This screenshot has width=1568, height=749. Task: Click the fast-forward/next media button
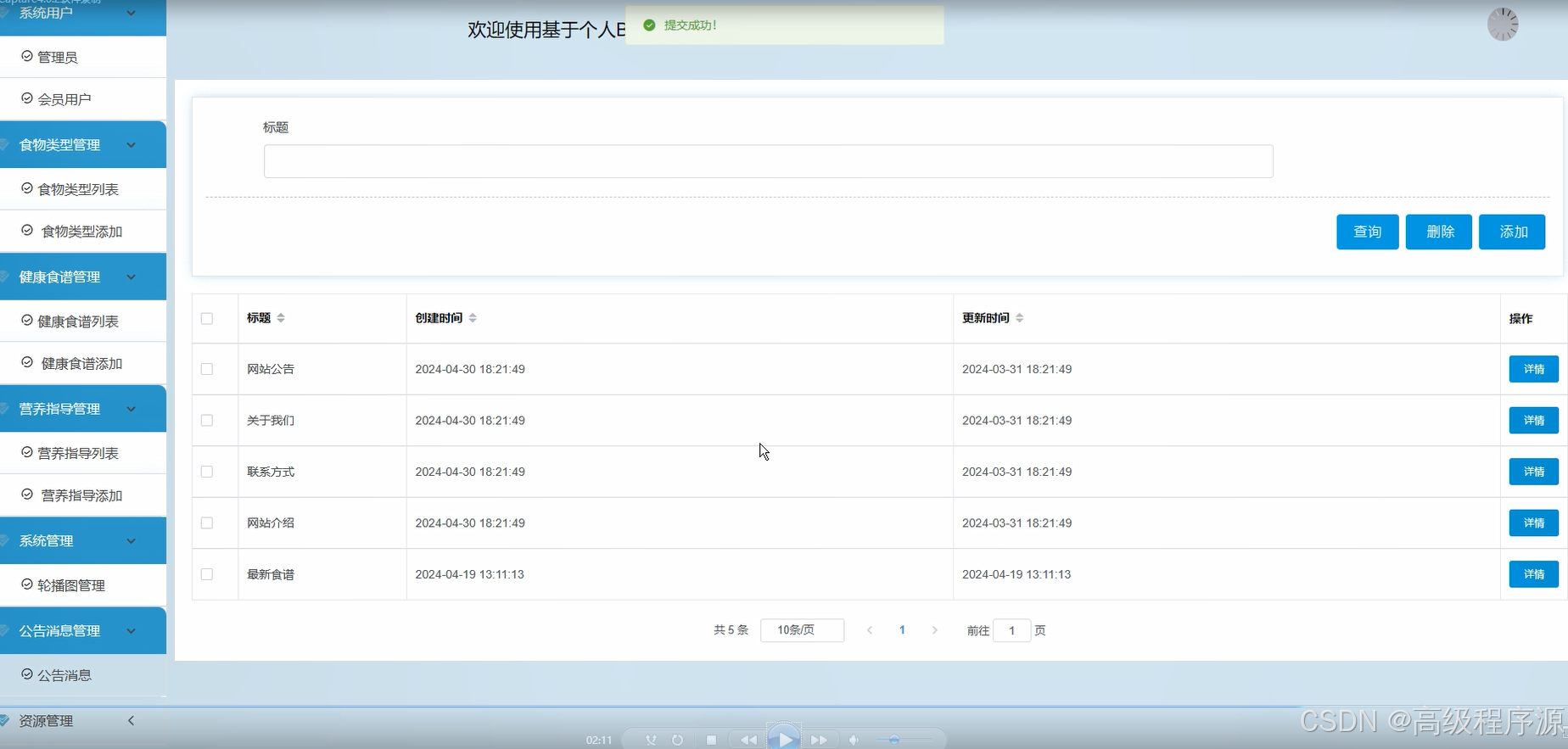point(819,740)
